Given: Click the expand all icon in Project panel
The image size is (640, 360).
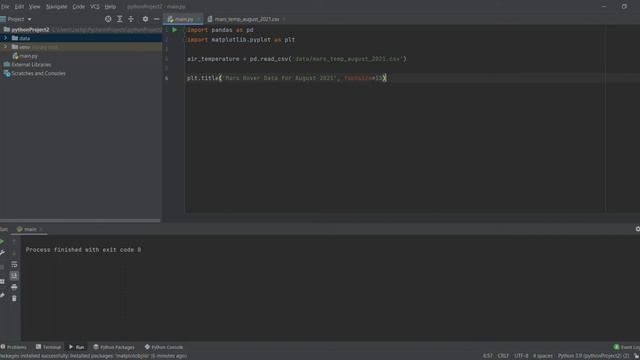Looking at the screenshot, I should point(120,19).
